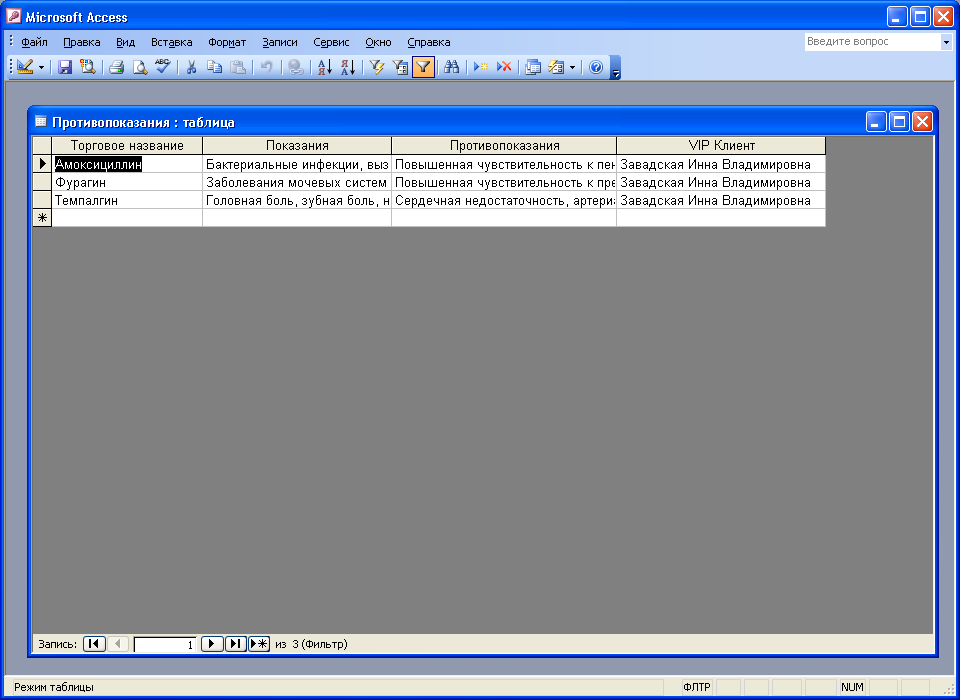960x700 pixels.
Task: Open the Правка menu
Action: click(x=81, y=42)
